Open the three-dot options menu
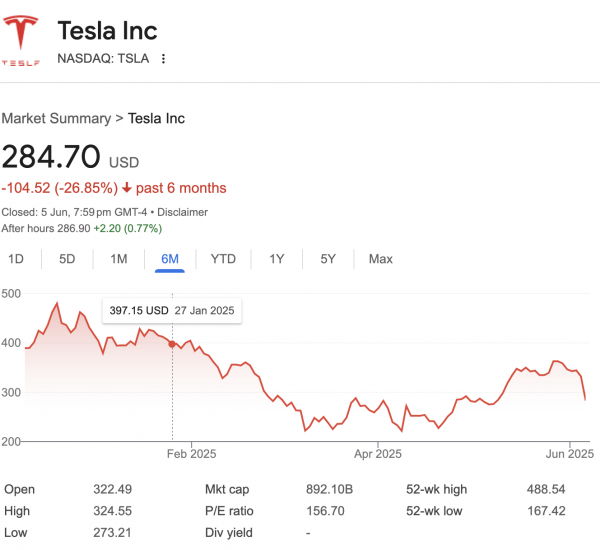600x550 pixels. coord(164,58)
